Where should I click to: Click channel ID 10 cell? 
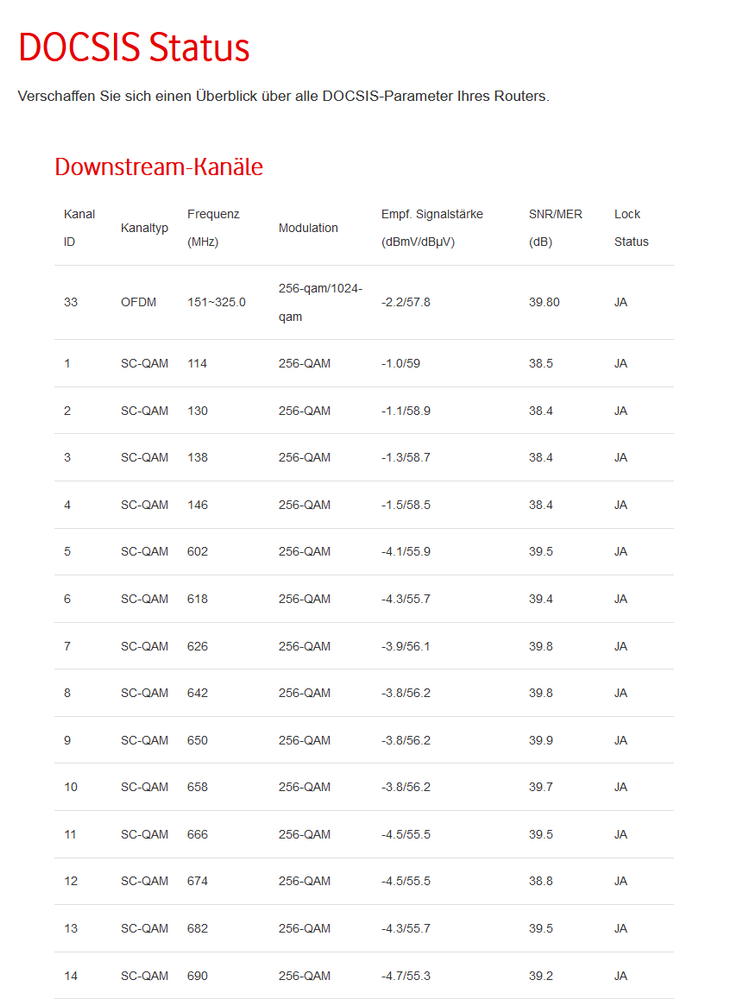coord(71,787)
